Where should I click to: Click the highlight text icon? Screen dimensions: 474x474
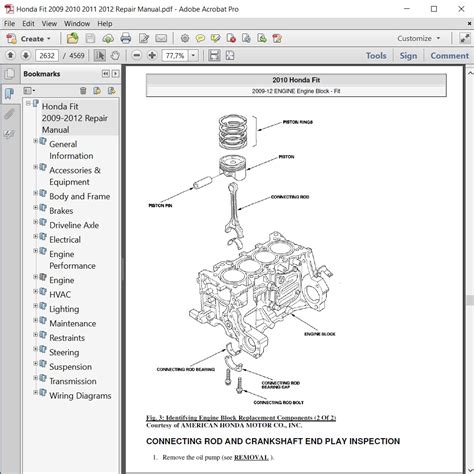(216, 39)
